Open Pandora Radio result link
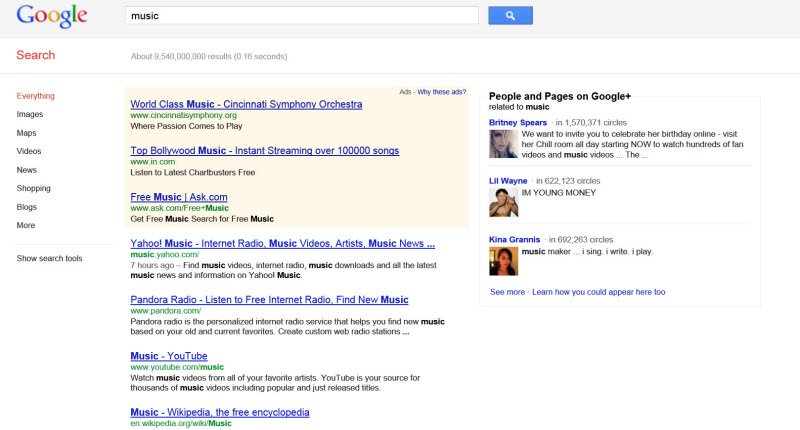 pyautogui.click(x=269, y=299)
